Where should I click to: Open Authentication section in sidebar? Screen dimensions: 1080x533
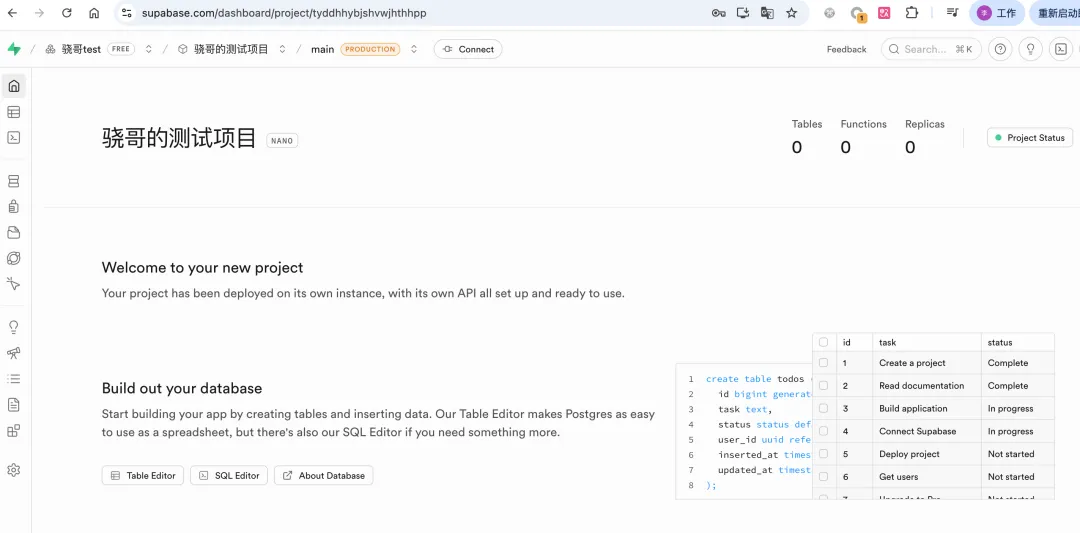point(14,207)
